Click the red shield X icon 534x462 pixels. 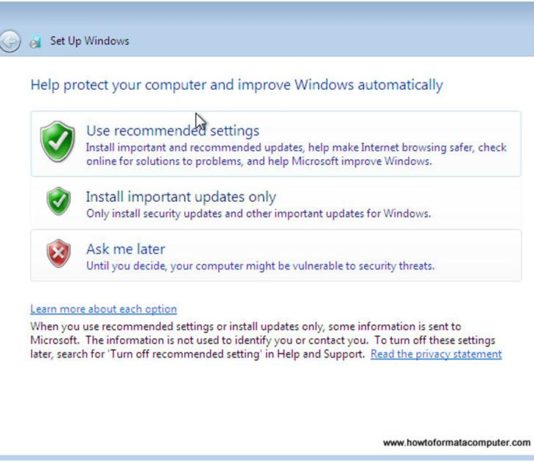point(59,253)
